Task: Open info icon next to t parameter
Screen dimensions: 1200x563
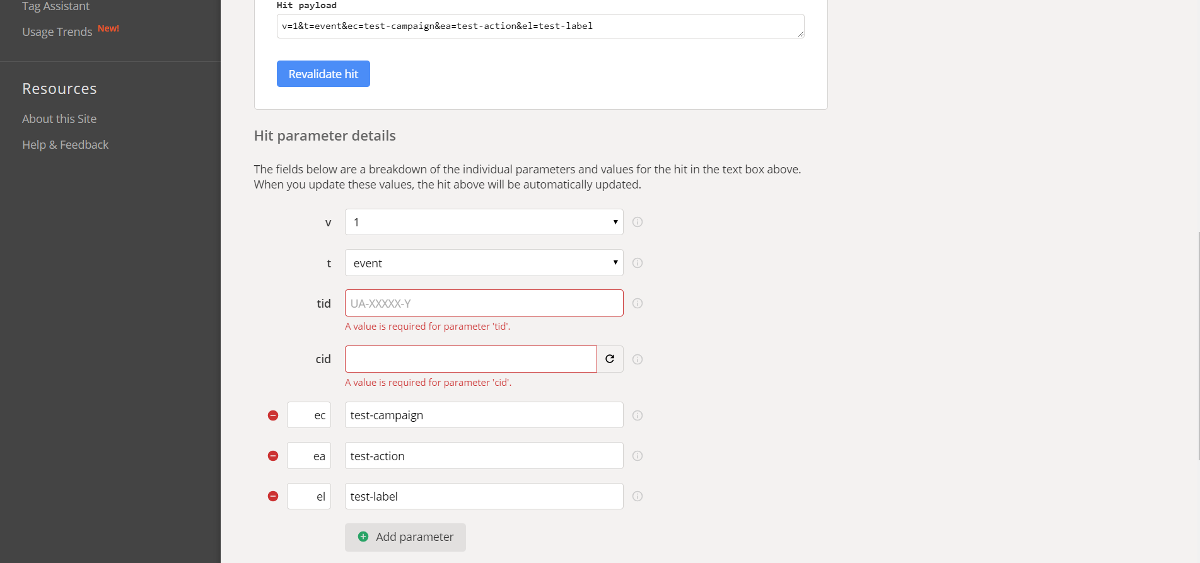Action: coord(637,263)
